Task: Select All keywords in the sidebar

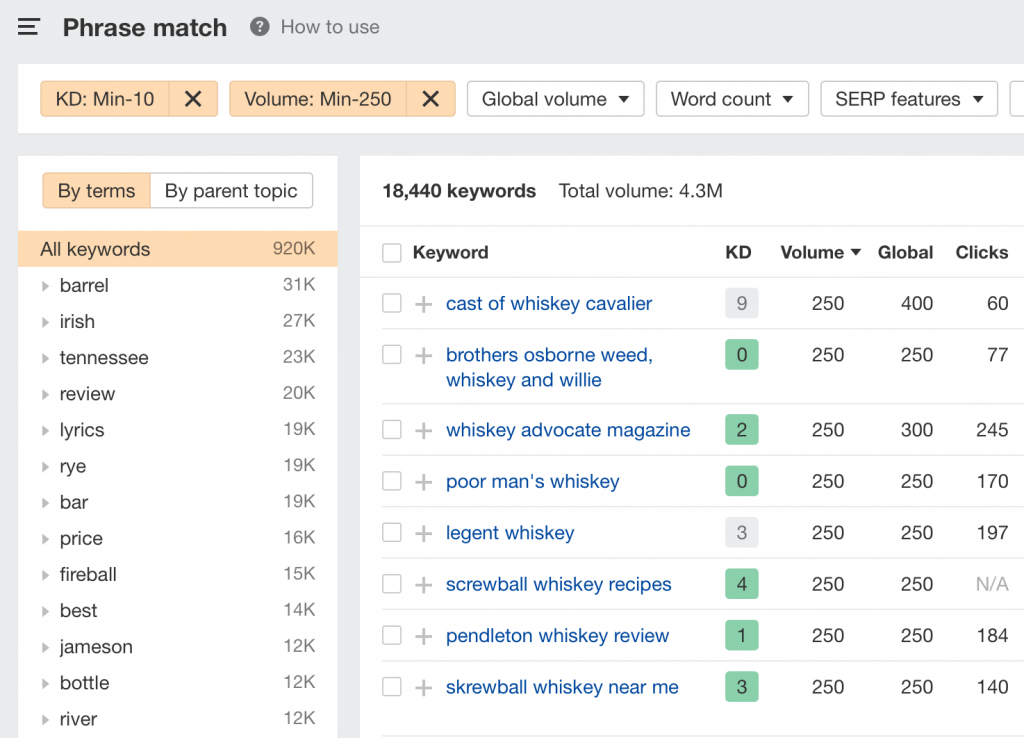Action: 178,249
